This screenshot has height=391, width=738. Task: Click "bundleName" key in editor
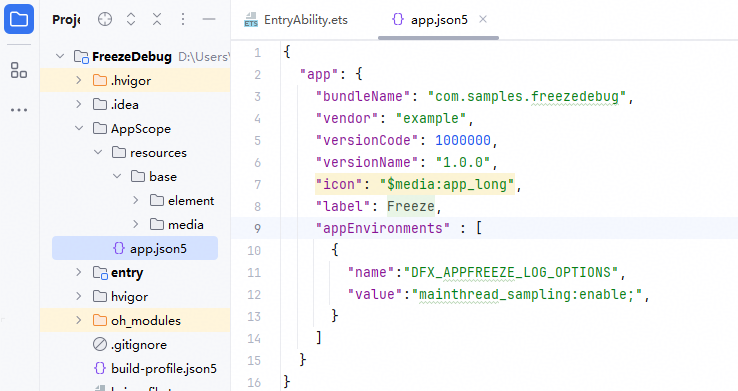(362, 96)
